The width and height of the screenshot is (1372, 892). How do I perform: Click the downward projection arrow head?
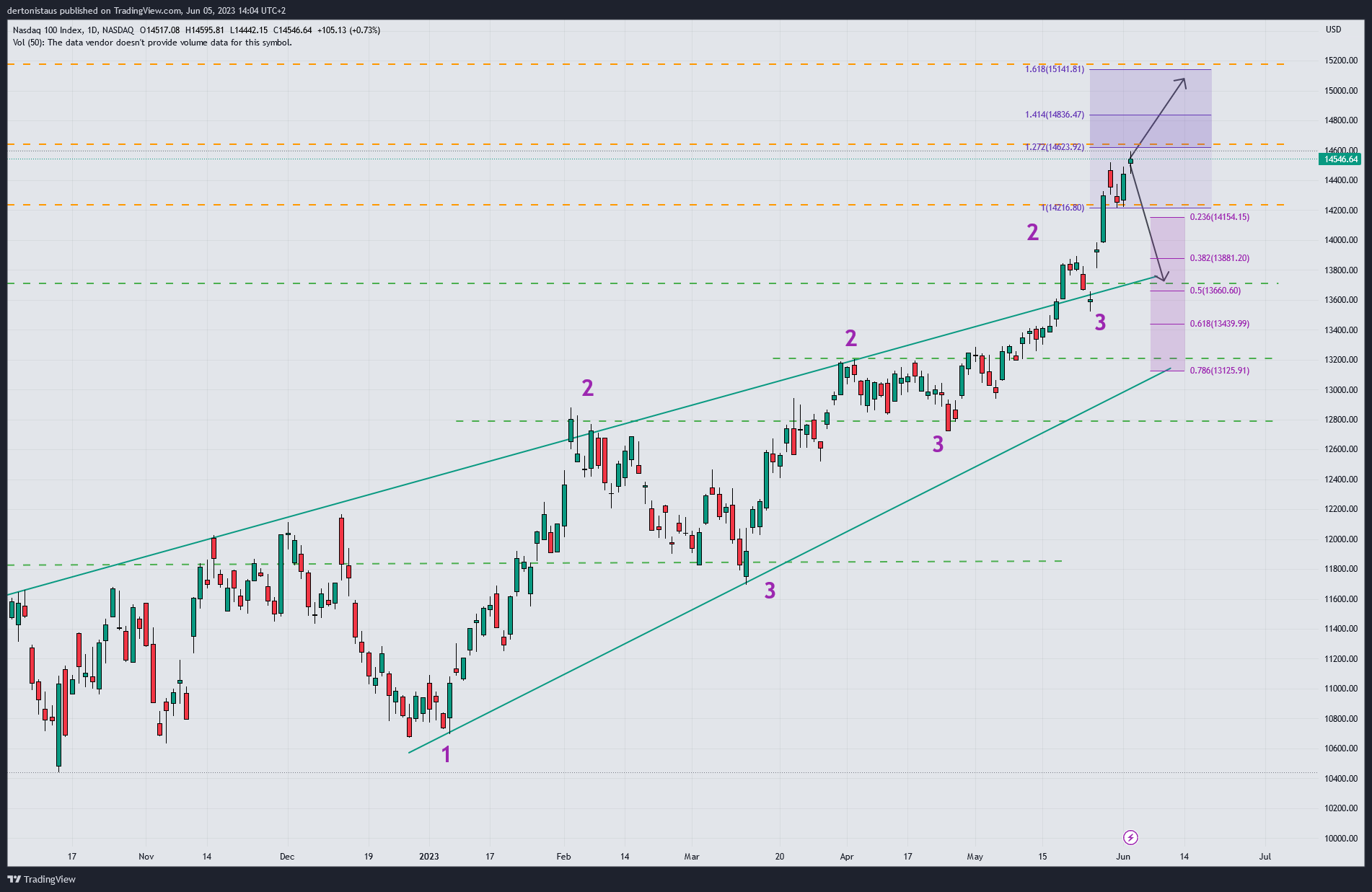coord(1163,278)
